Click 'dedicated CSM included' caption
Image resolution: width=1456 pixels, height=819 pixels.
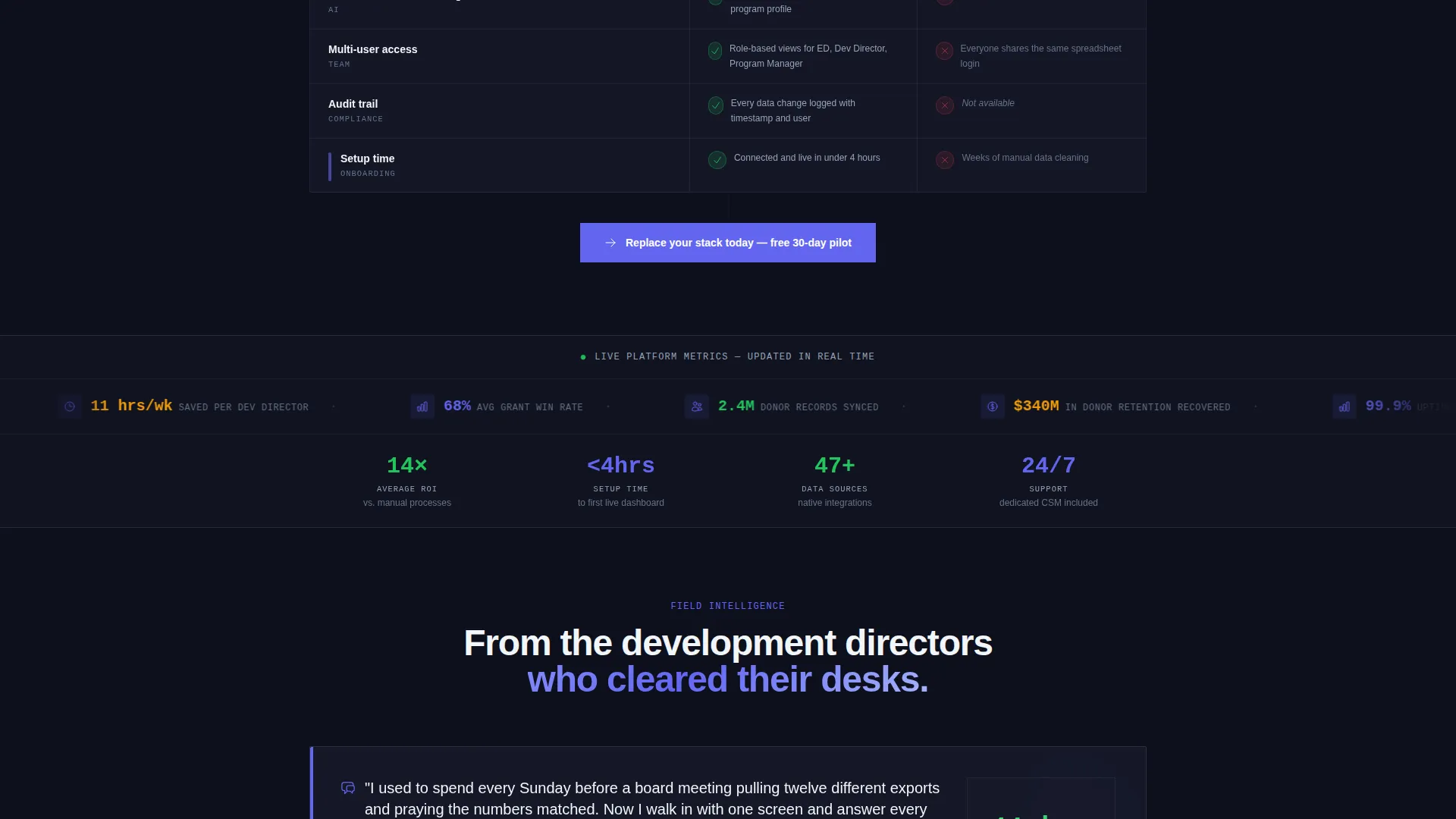tap(1049, 503)
